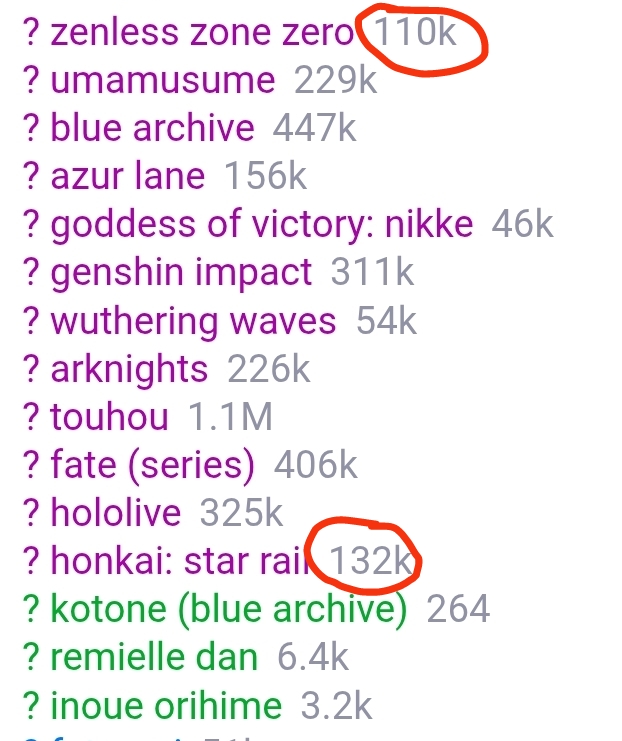Viewport: 622px width, 741px height.
Task: Open wiki question mark beside inoue orihime
Action: tap(31, 706)
